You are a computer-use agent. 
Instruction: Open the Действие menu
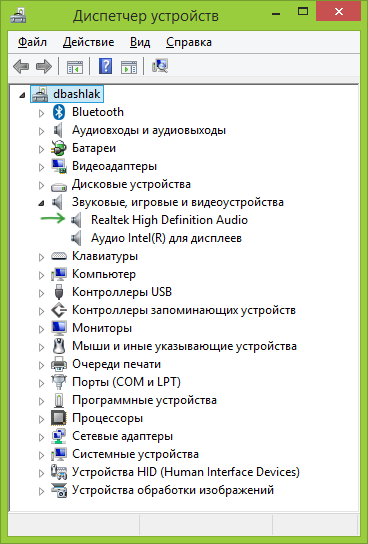(x=88, y=42)
